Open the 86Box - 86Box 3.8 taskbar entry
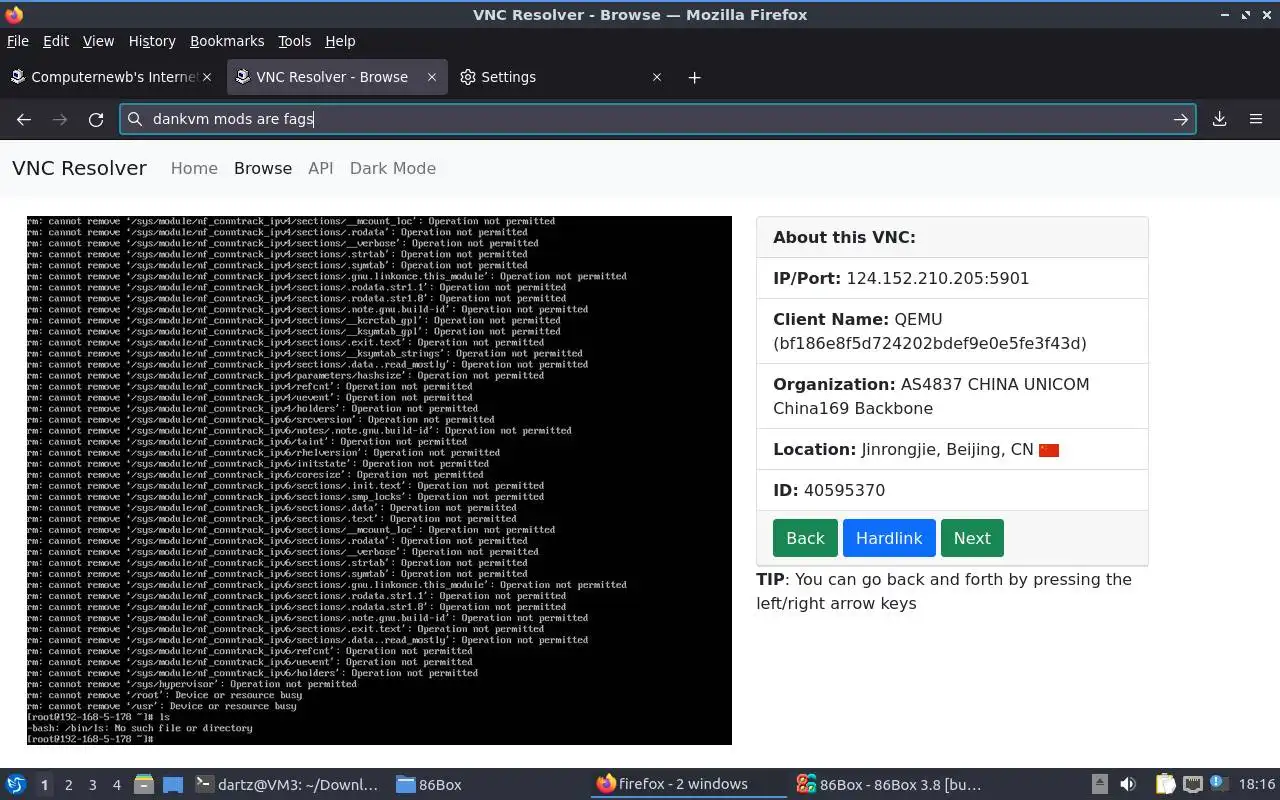Viewport: 1280px width, 800px height. click(888, 785)
